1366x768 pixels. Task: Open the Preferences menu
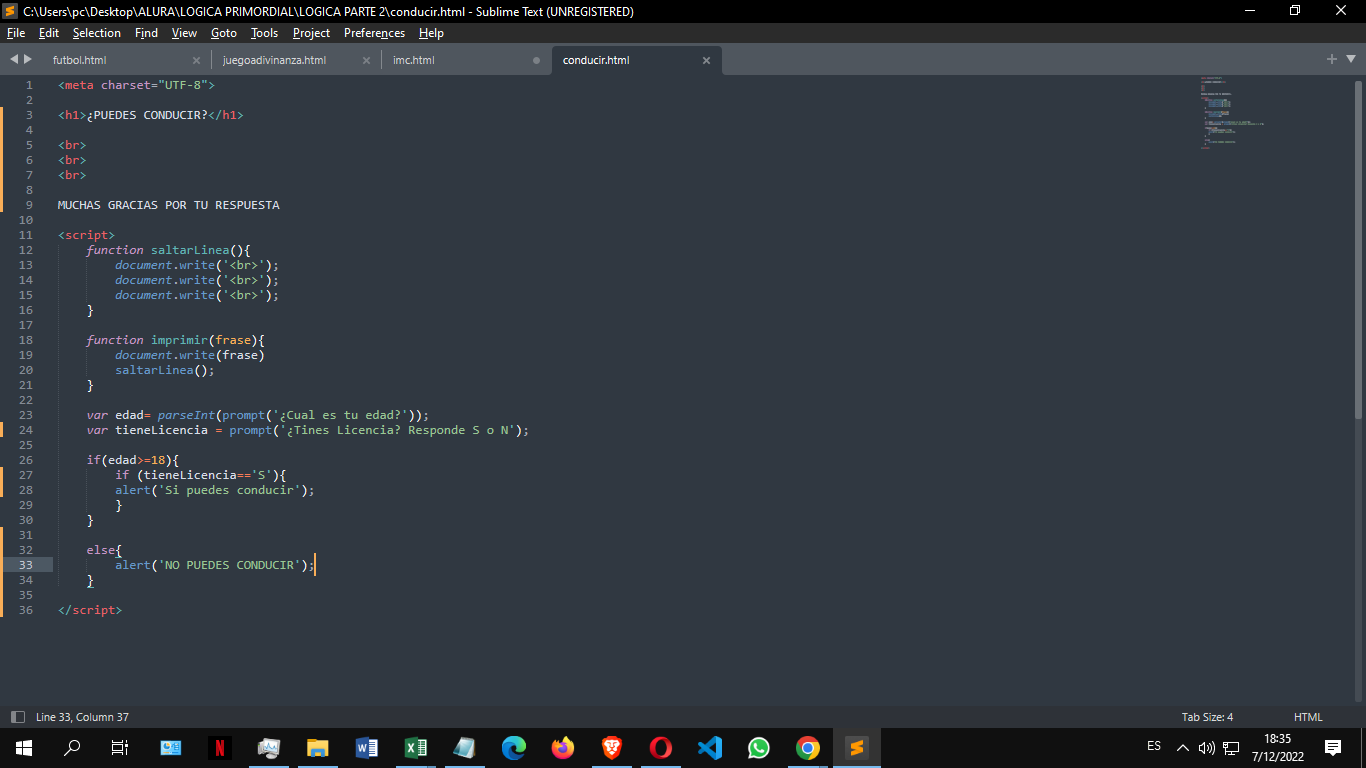pos(374,33)
